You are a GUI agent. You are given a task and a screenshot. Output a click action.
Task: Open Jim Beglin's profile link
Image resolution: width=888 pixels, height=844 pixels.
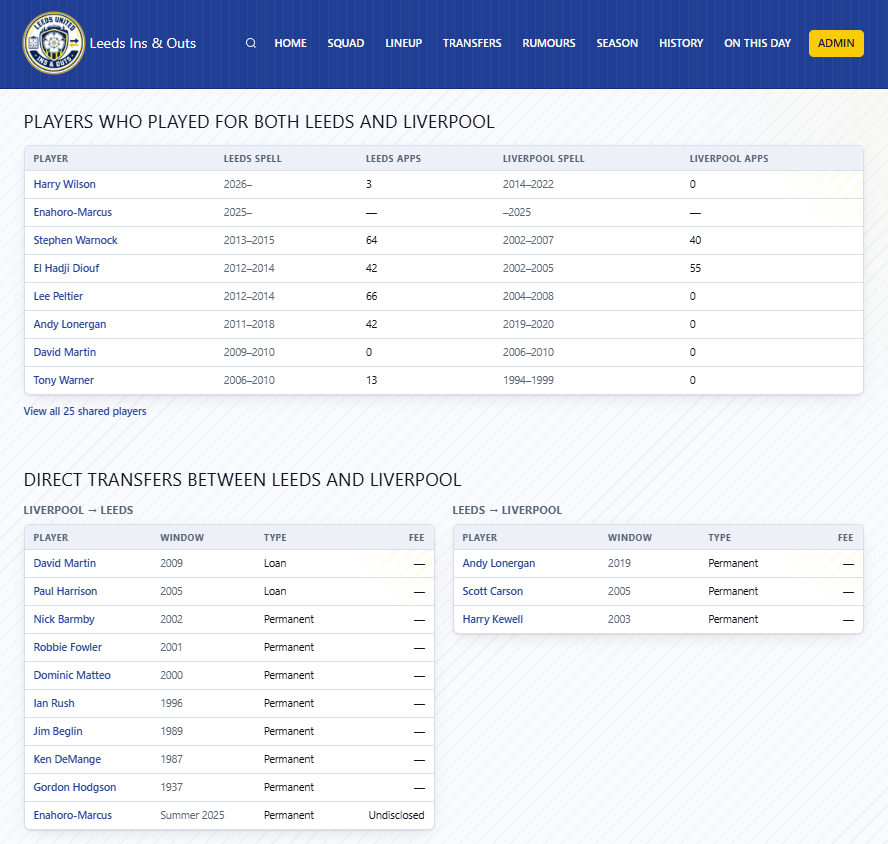(58, 731)
